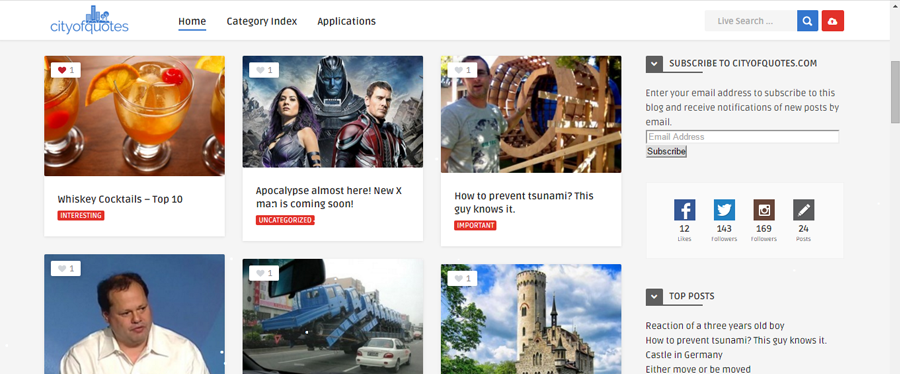The width and height of the screenshot is (900, 374).
Task: Open Top Posts link about tsunami
Action: (736, 340)
